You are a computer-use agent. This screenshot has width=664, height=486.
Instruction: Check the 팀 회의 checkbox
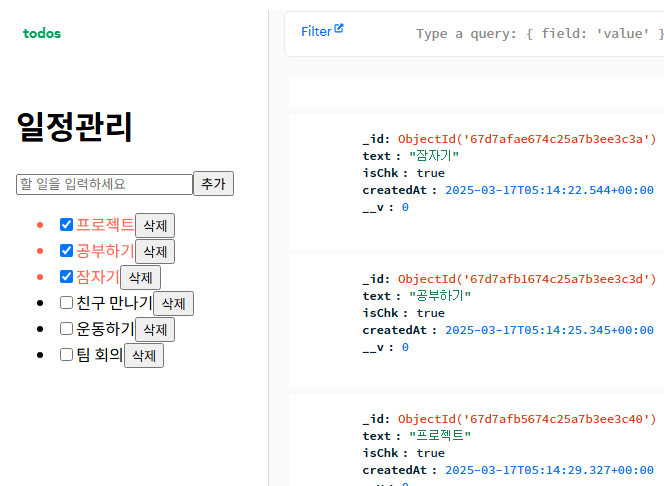pos(66,355)
